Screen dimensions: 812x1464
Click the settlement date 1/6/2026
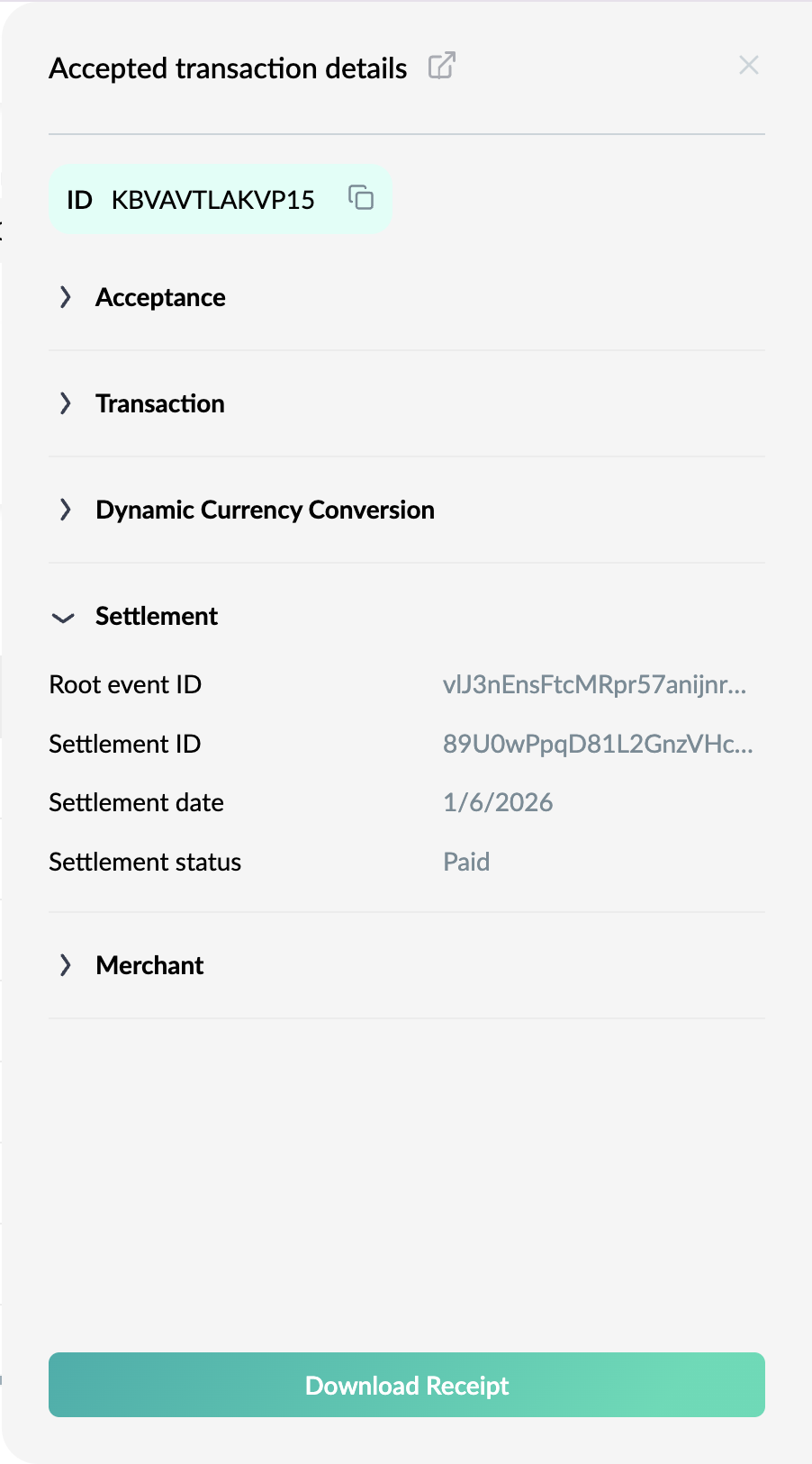[x=498, y=802]
